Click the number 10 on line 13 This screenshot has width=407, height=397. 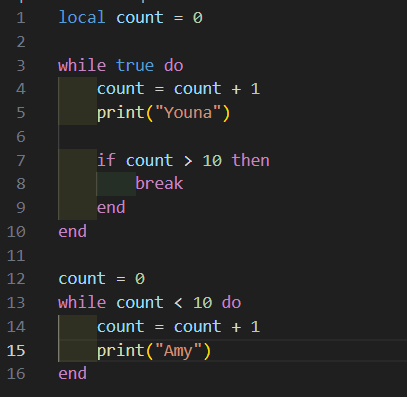(203, 303)
